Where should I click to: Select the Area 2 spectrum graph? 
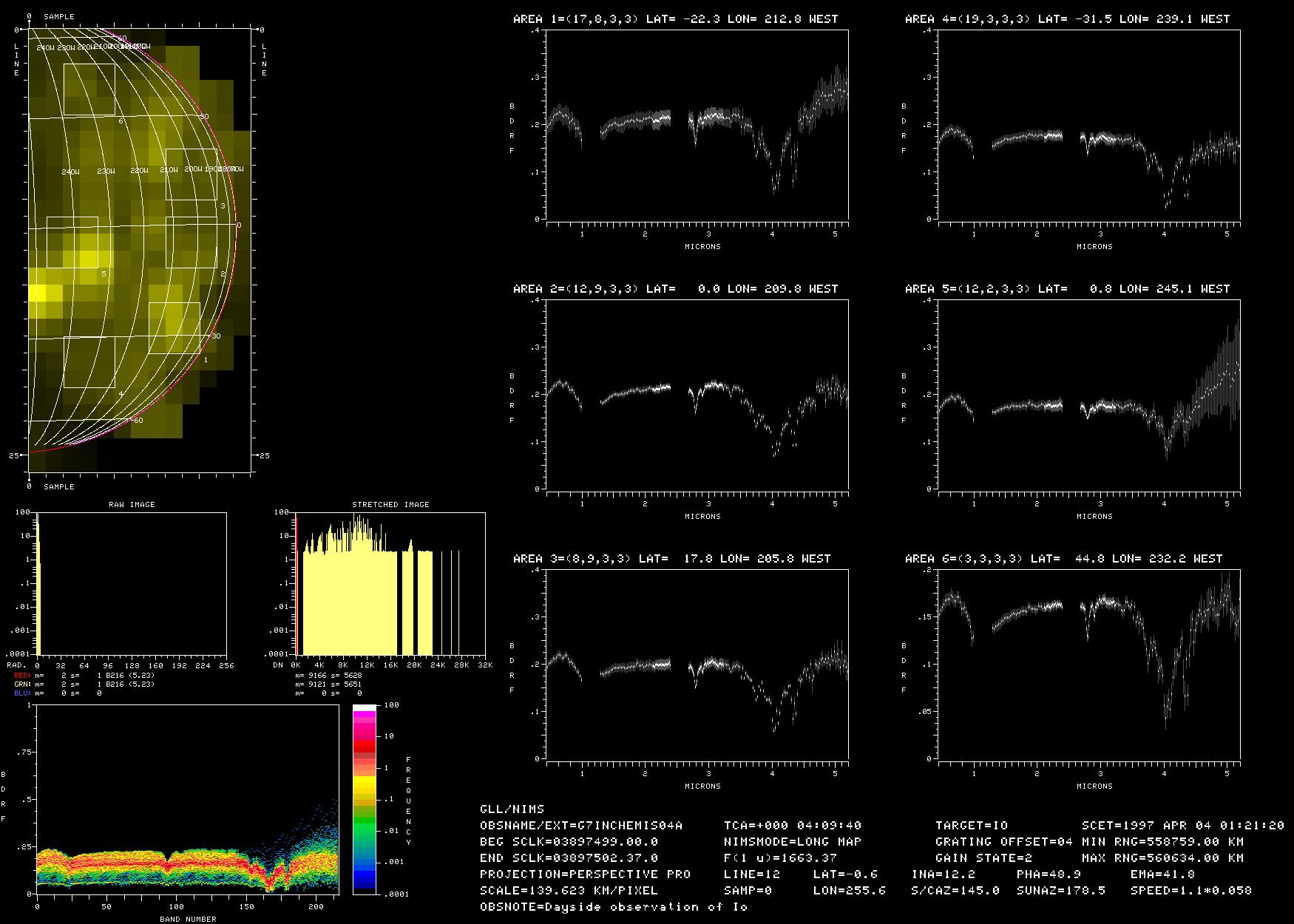(697, 395)
